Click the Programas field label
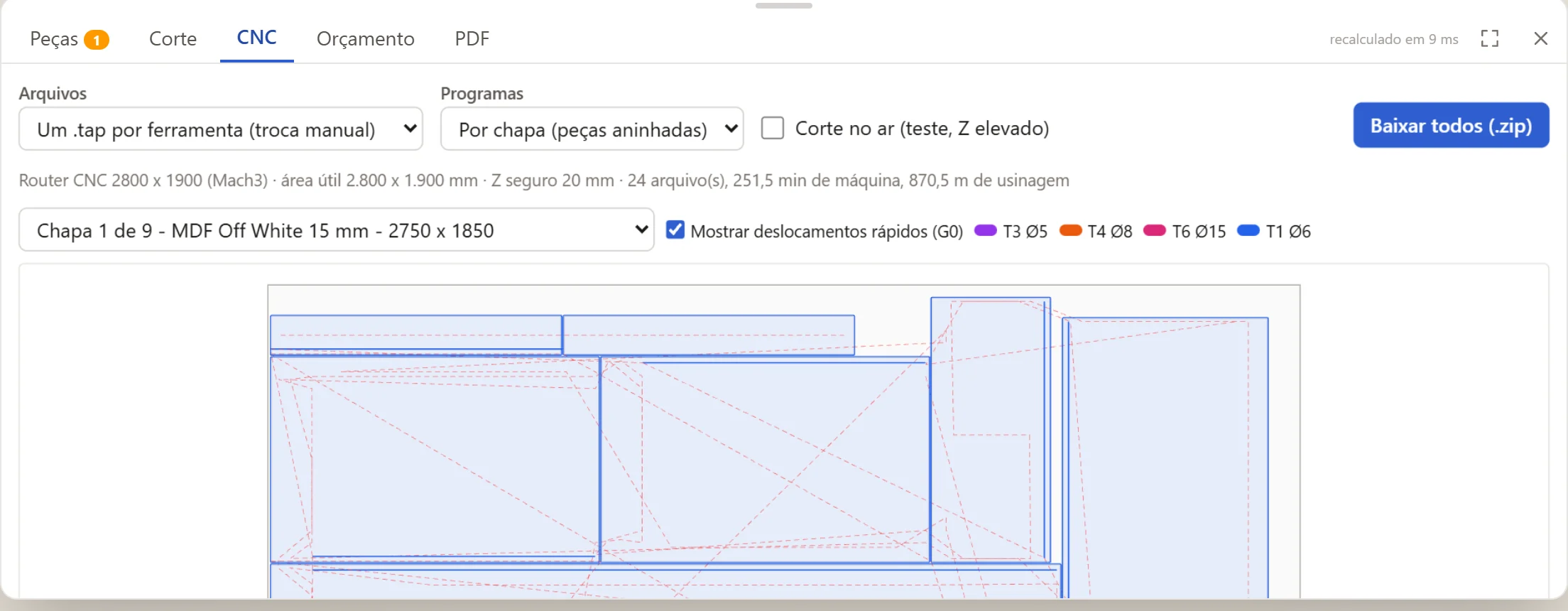Screen dimensions: 1568x611 [482, 94]
